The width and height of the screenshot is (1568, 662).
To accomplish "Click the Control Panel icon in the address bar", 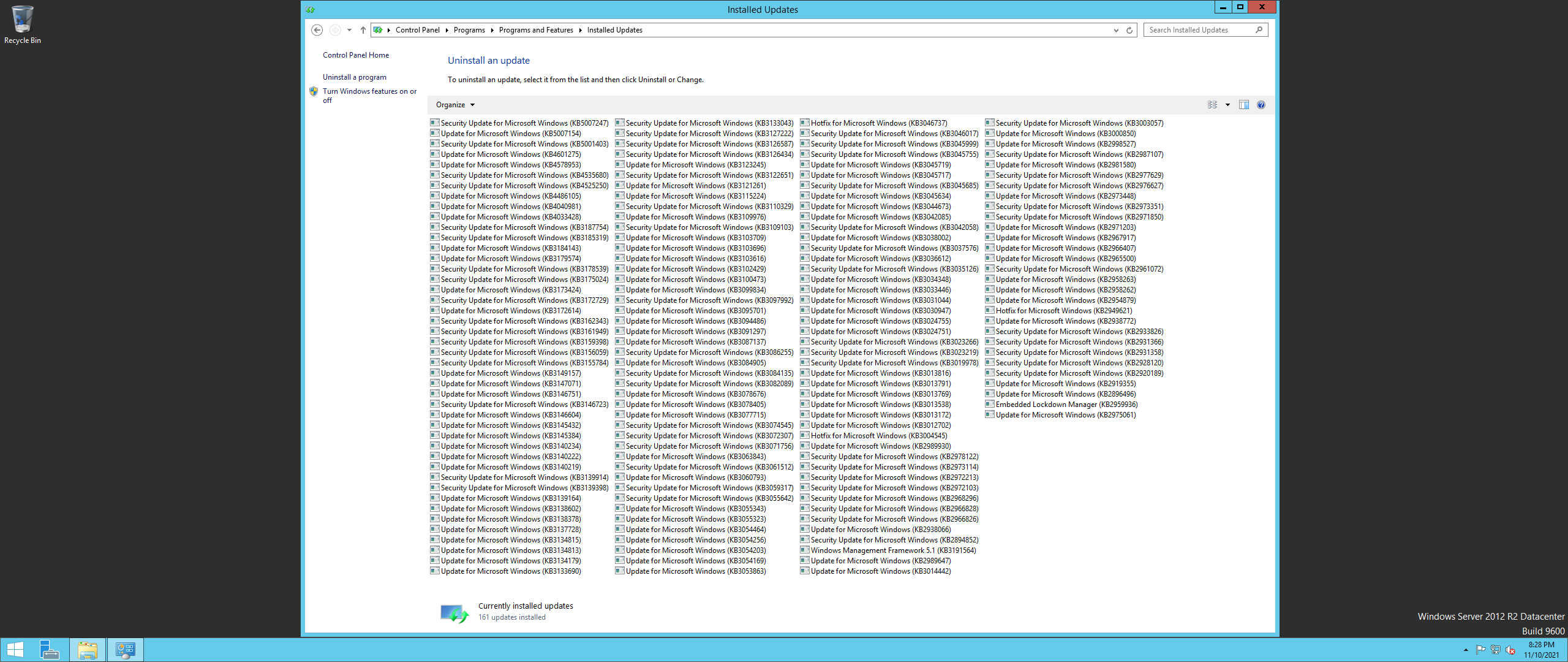I will click(x=378, y=30).
